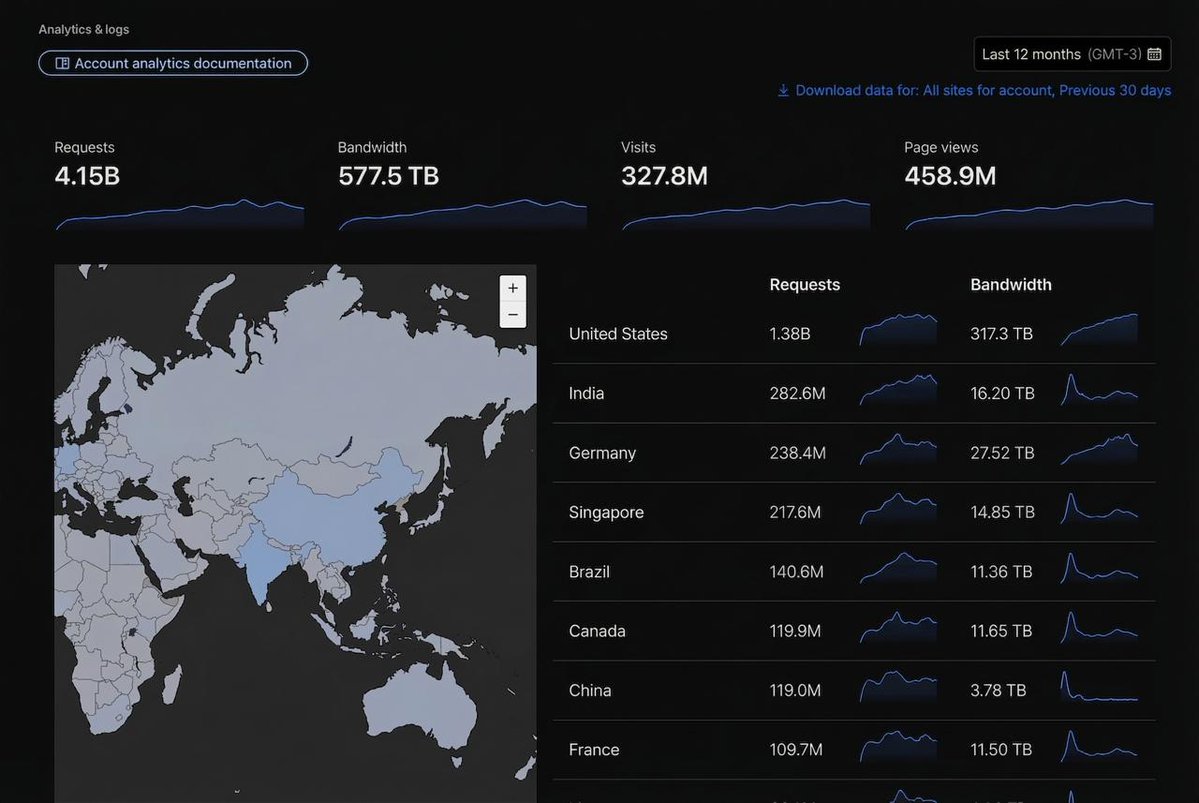Image resolution: width=1199 pixels, height=803 pixels.
Task: Click Australia on the world map
Action: coord(421,707)
